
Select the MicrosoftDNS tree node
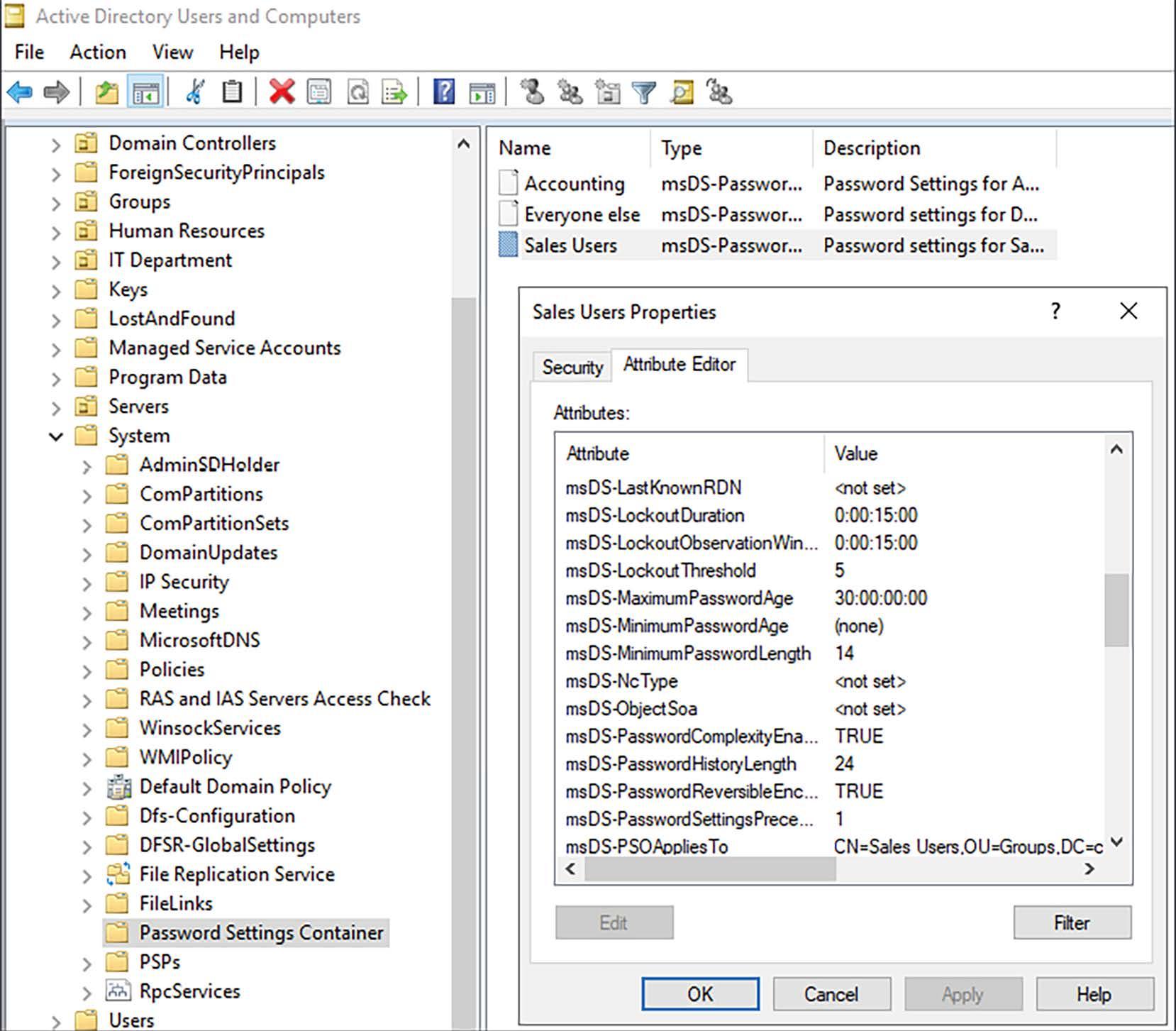[200, 640]
